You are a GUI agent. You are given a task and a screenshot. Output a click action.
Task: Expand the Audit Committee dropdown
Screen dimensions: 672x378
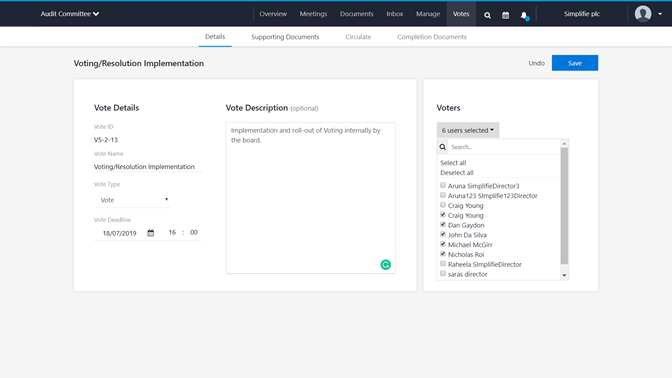(70, 14)
